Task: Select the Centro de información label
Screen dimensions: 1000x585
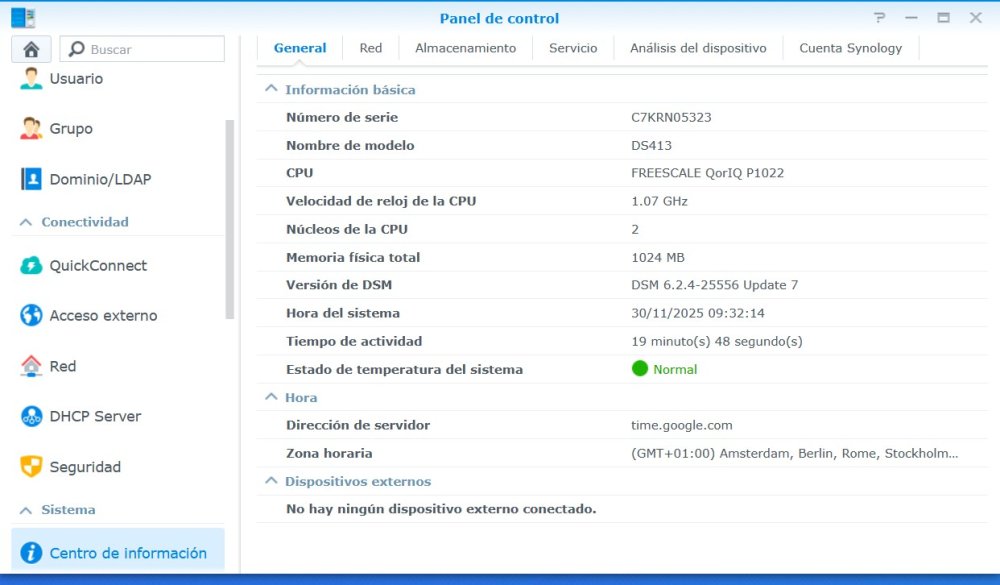Action: (128, 552)
